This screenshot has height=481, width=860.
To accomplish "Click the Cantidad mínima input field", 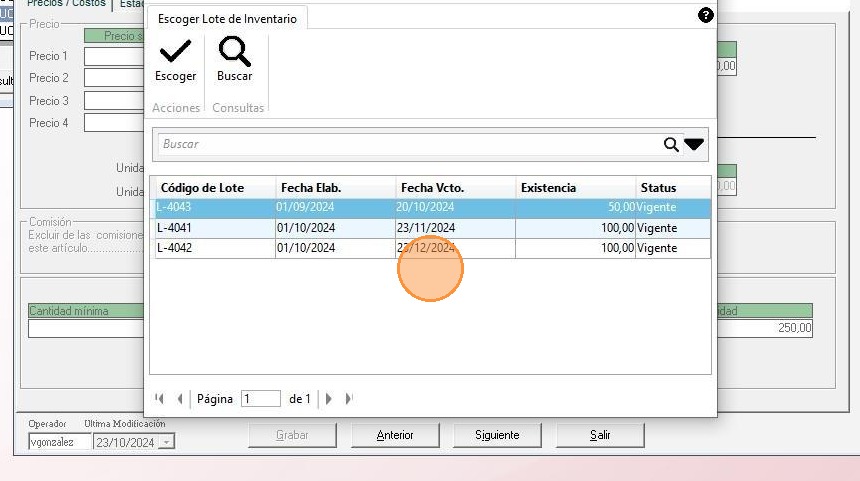I will pos(86,328).
